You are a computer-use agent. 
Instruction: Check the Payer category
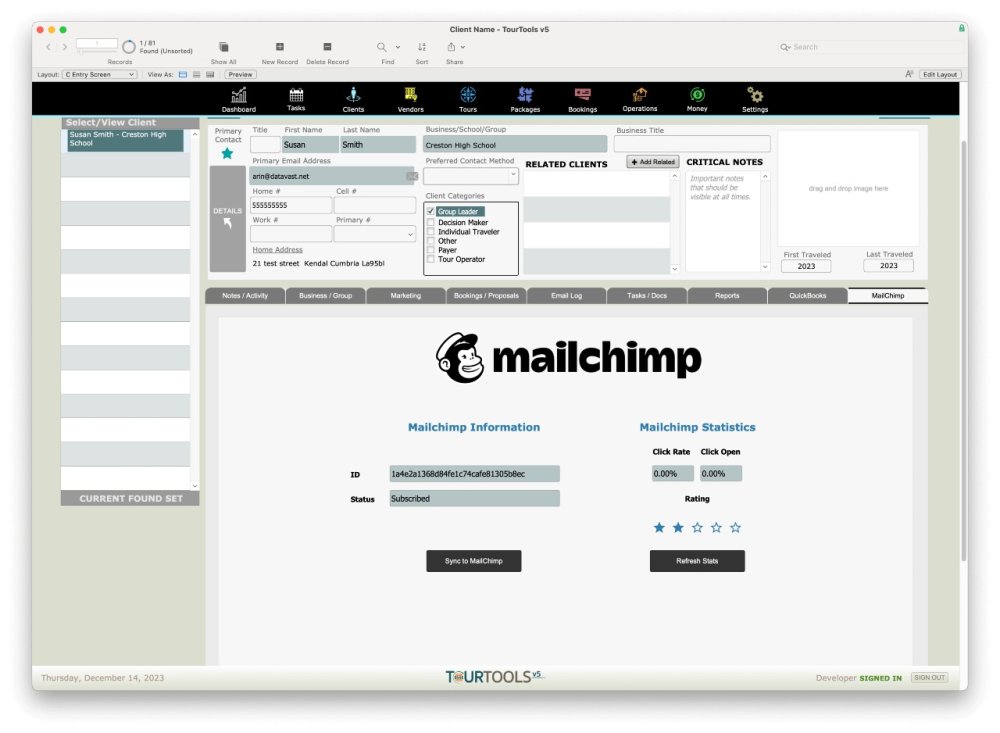(x=431, y=250)
